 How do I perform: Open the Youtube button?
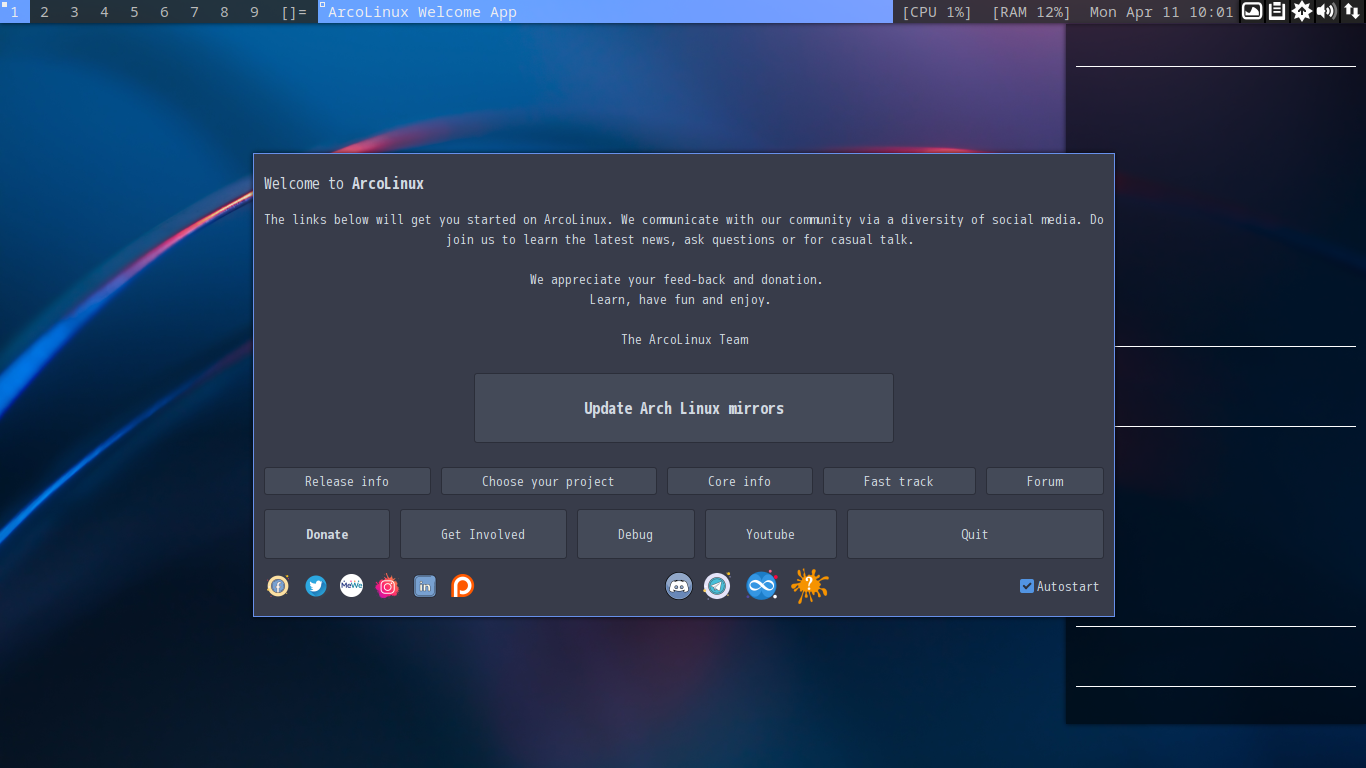pyautogui.click(x=771, y=534)
